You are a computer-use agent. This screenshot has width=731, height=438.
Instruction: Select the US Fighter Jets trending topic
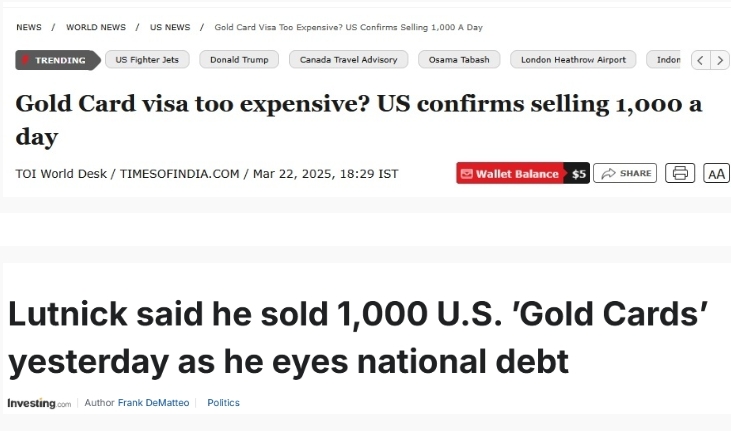[x=147, y=60]
